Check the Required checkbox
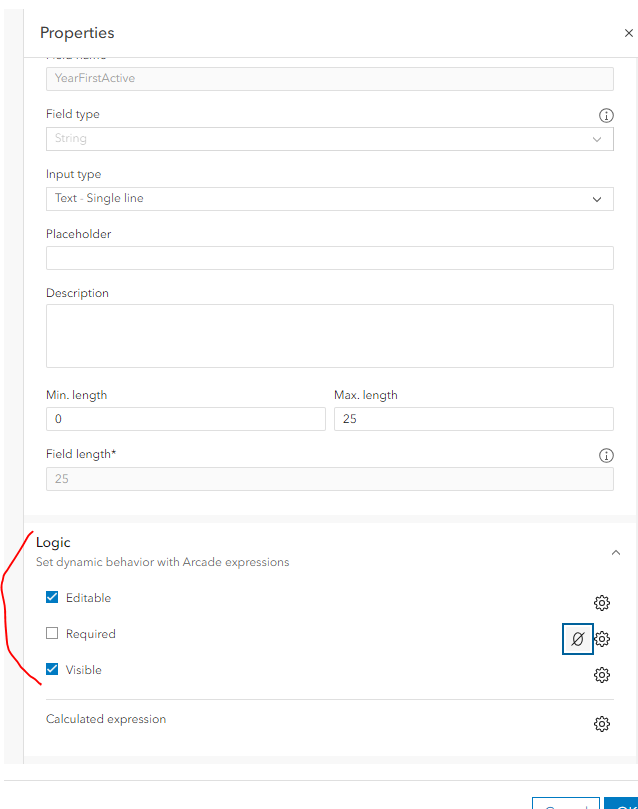This screenshot has height=809, width=638. tap(52, 634)
